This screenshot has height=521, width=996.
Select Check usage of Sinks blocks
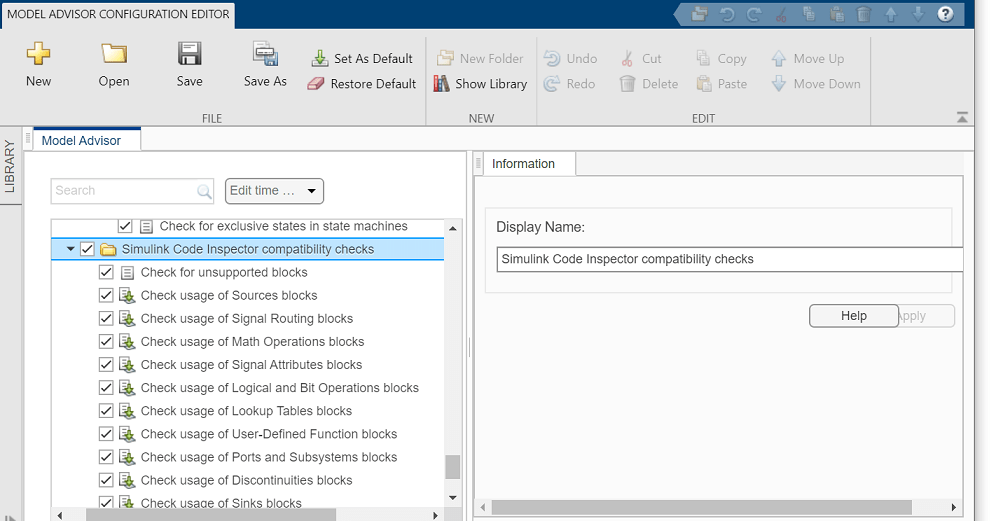click(x=221, y=503)
